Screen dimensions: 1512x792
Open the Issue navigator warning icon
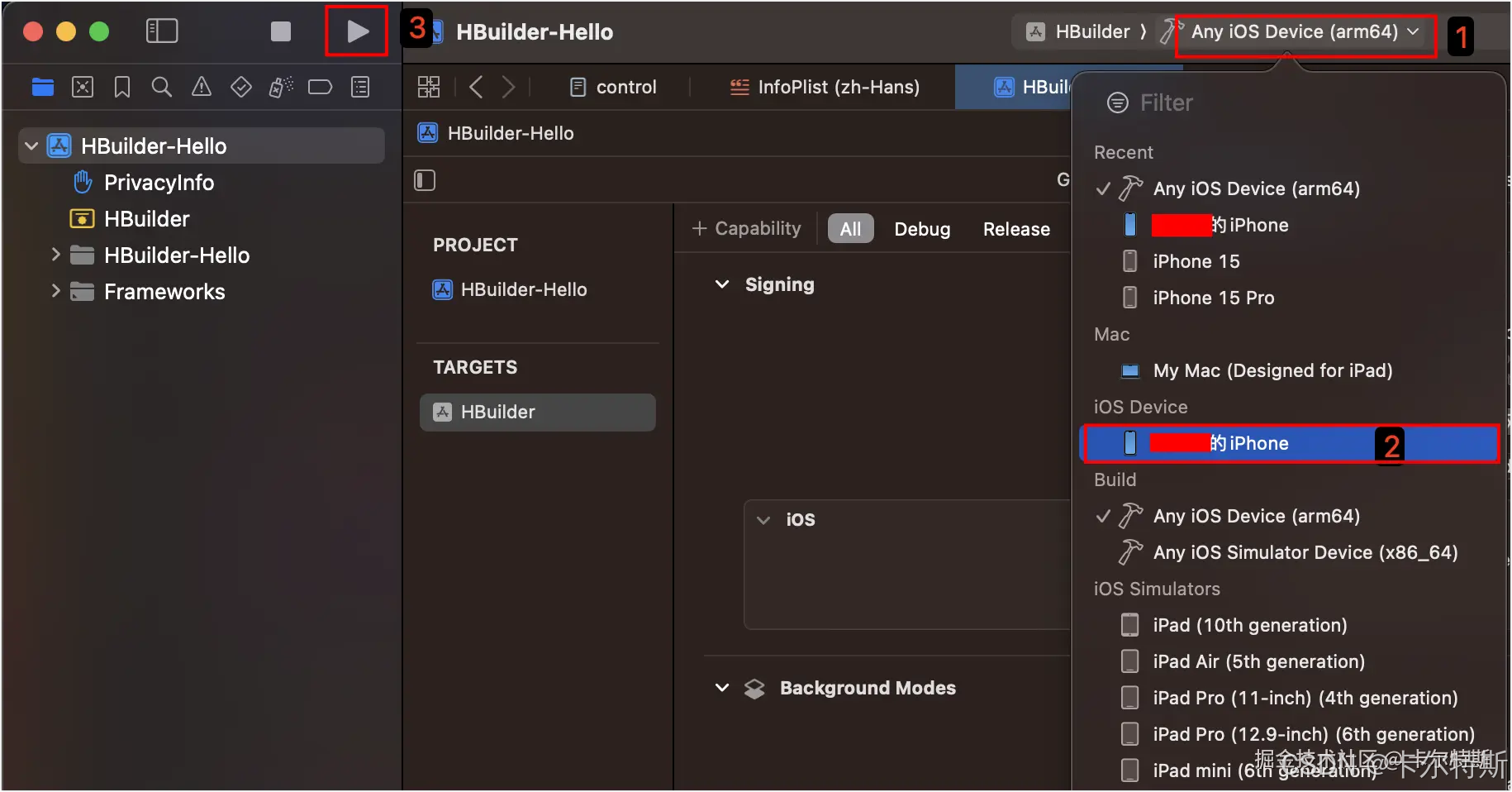[202, 87]
